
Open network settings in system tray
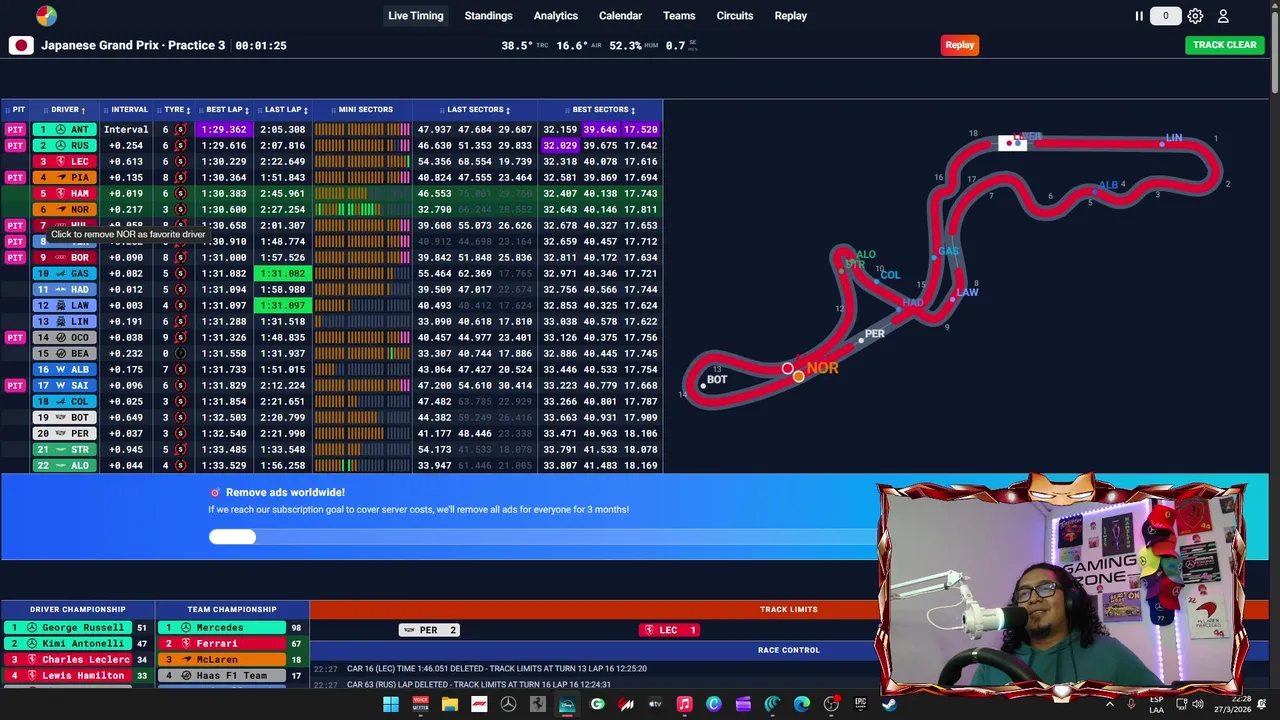tap(1180, 704)
